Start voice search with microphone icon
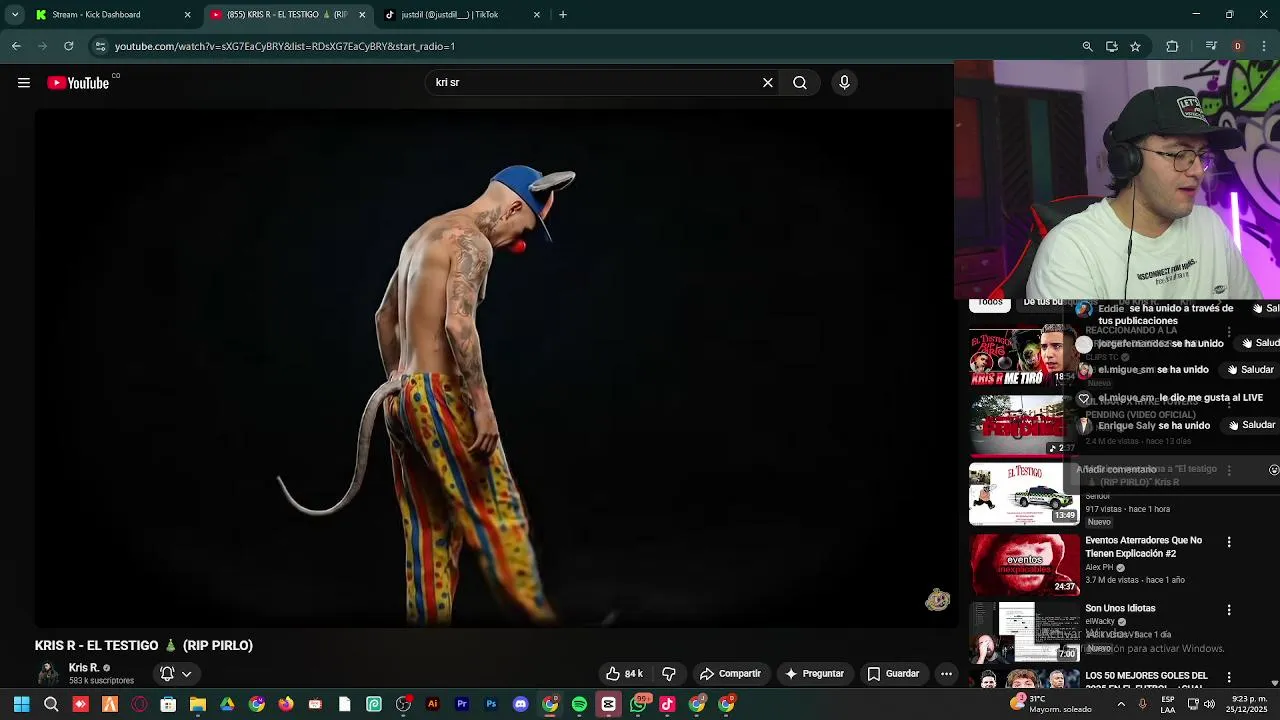 pos(844,83)
